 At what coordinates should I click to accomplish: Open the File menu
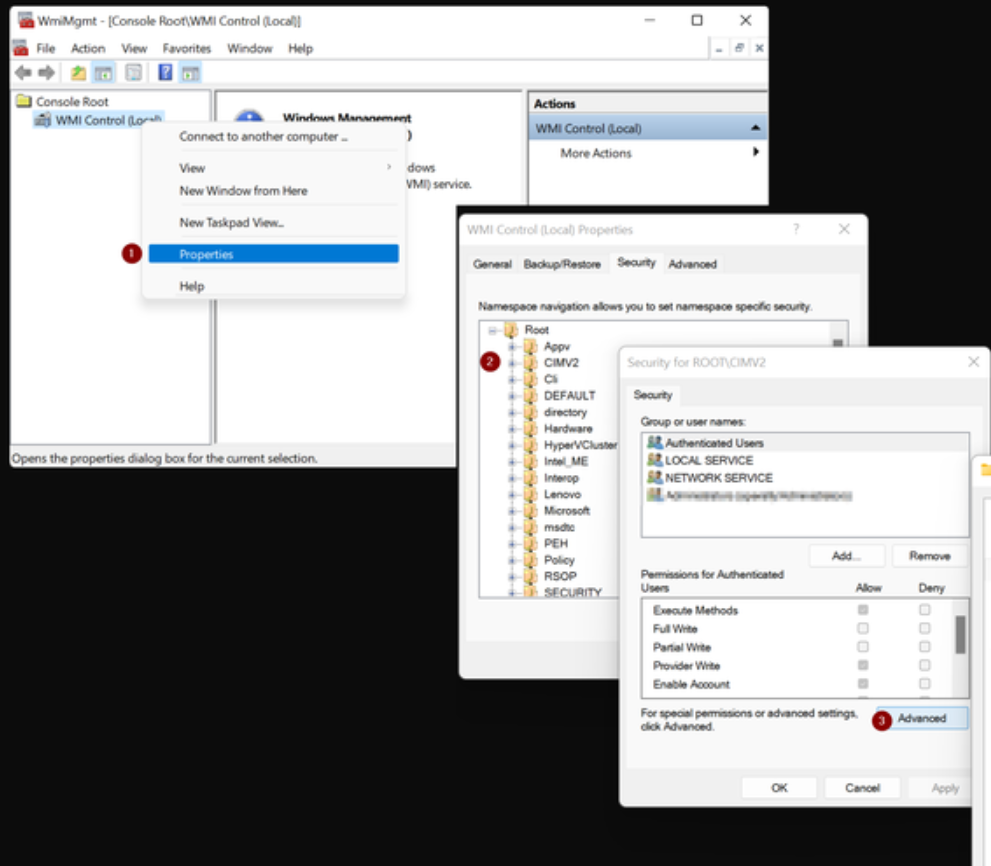click(46, 48)
